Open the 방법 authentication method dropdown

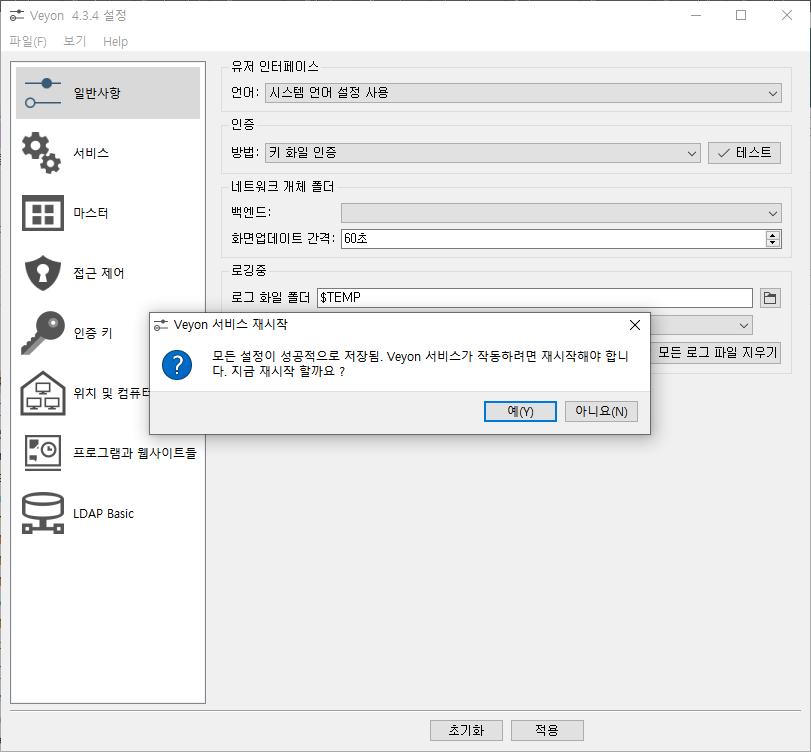[483, 153]
